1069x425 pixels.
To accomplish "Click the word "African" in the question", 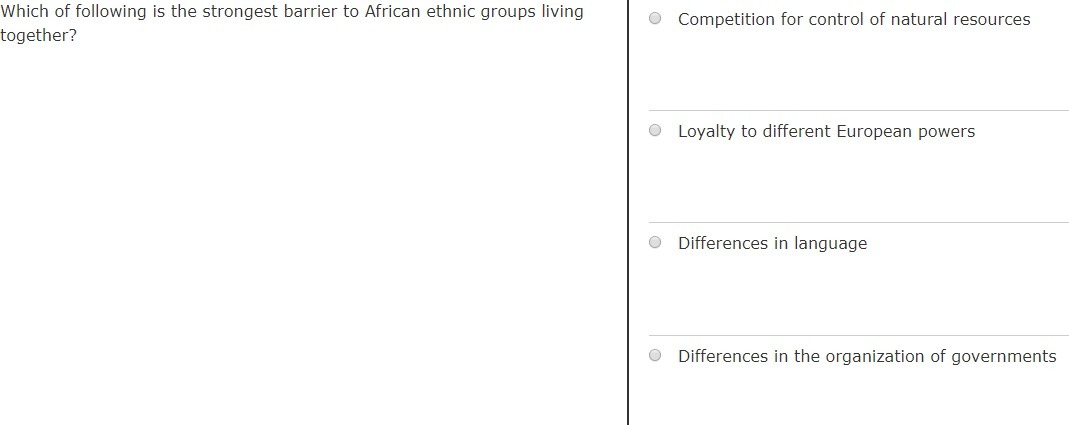I will [392, 12].
